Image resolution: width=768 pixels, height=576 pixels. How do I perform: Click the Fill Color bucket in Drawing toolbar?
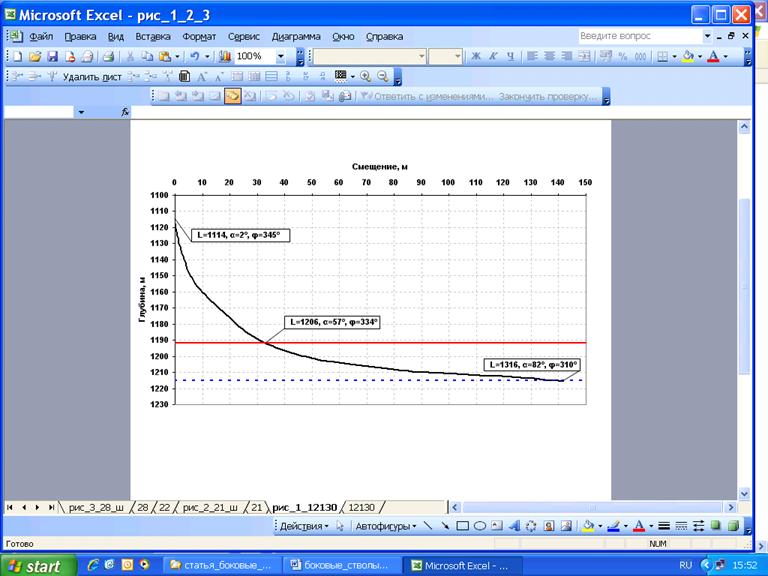click(x=588, y=525)
